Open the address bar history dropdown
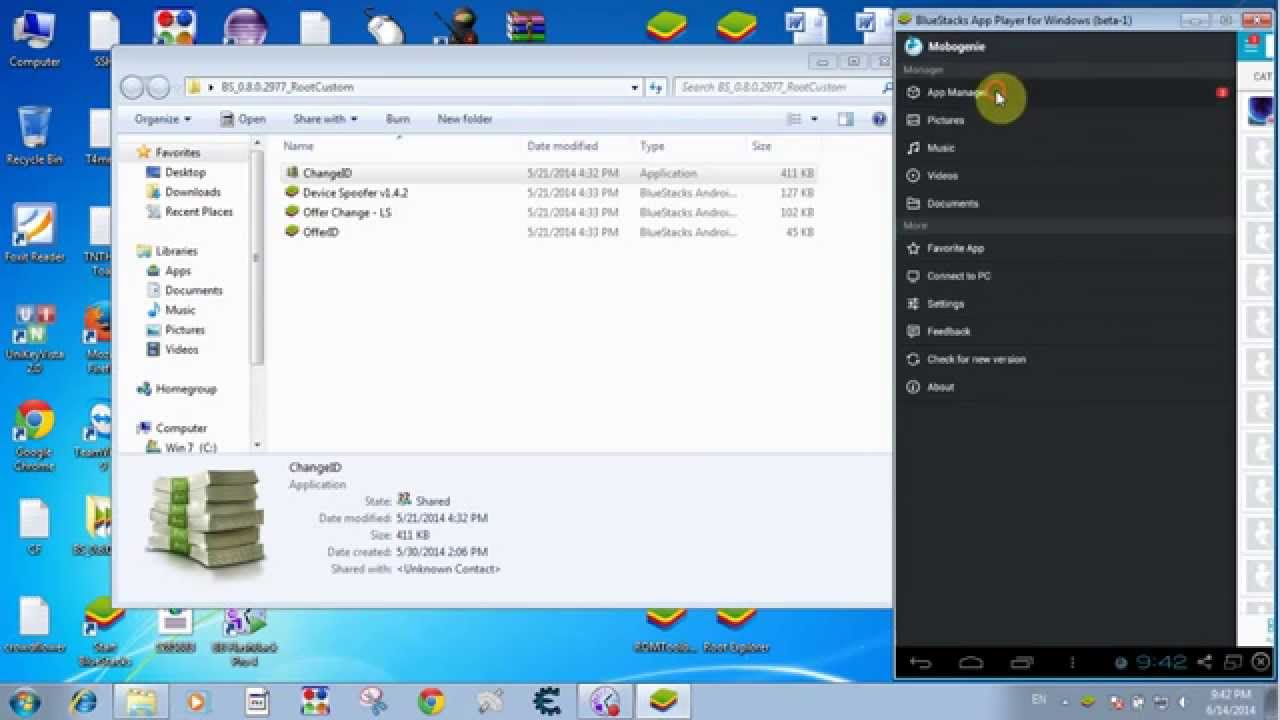 click(x=634, y=87)
